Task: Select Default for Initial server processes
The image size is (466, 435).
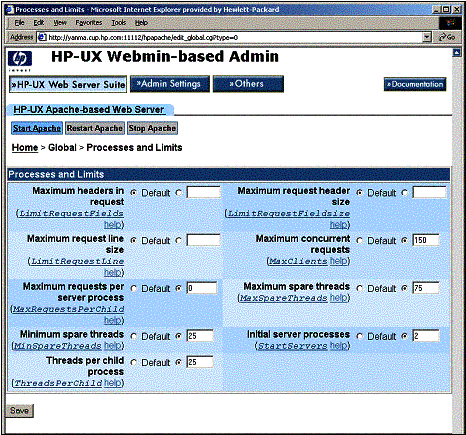Action: (360, 336)
